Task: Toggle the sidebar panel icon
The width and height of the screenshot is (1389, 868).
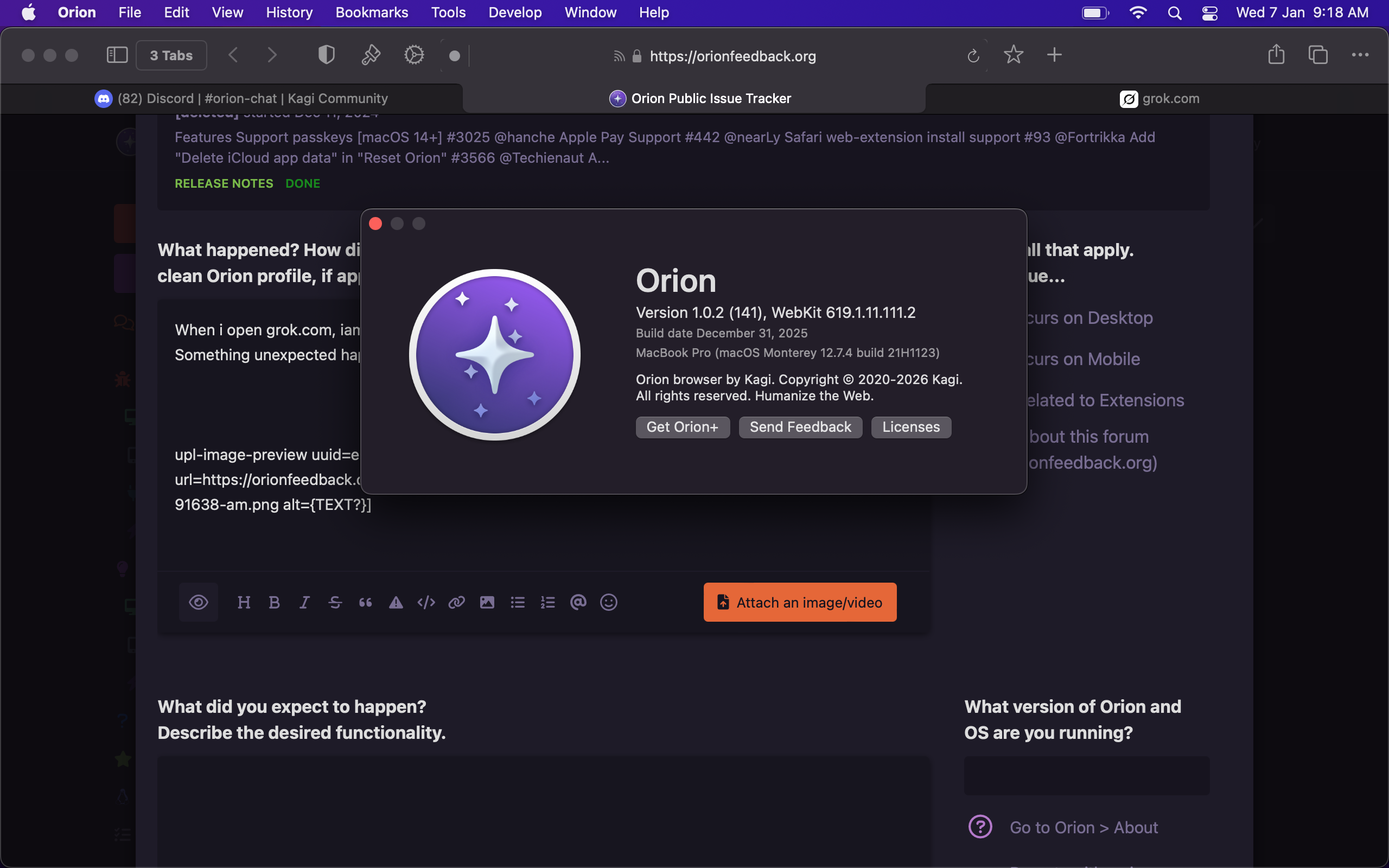Action: click(117, 55)
